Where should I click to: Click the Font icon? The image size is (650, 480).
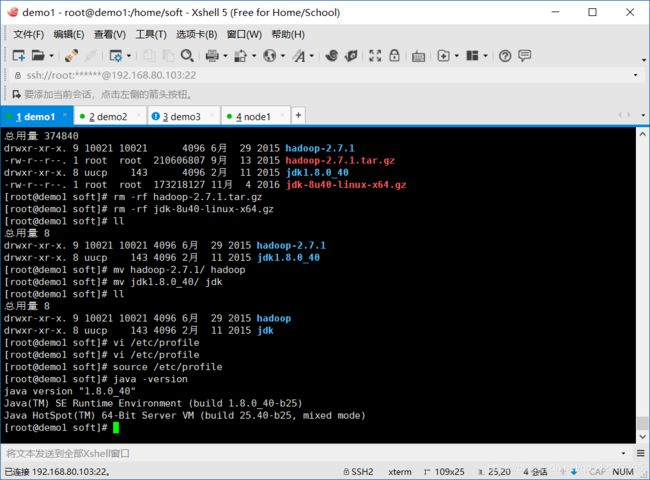click(x=299, y=56)
